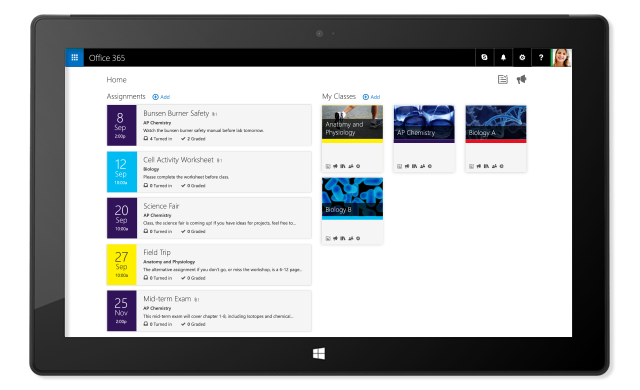The image size is (640, 390).
Task: Open the megaphone icon on Biology A card
Action: (x=479, y=166)
